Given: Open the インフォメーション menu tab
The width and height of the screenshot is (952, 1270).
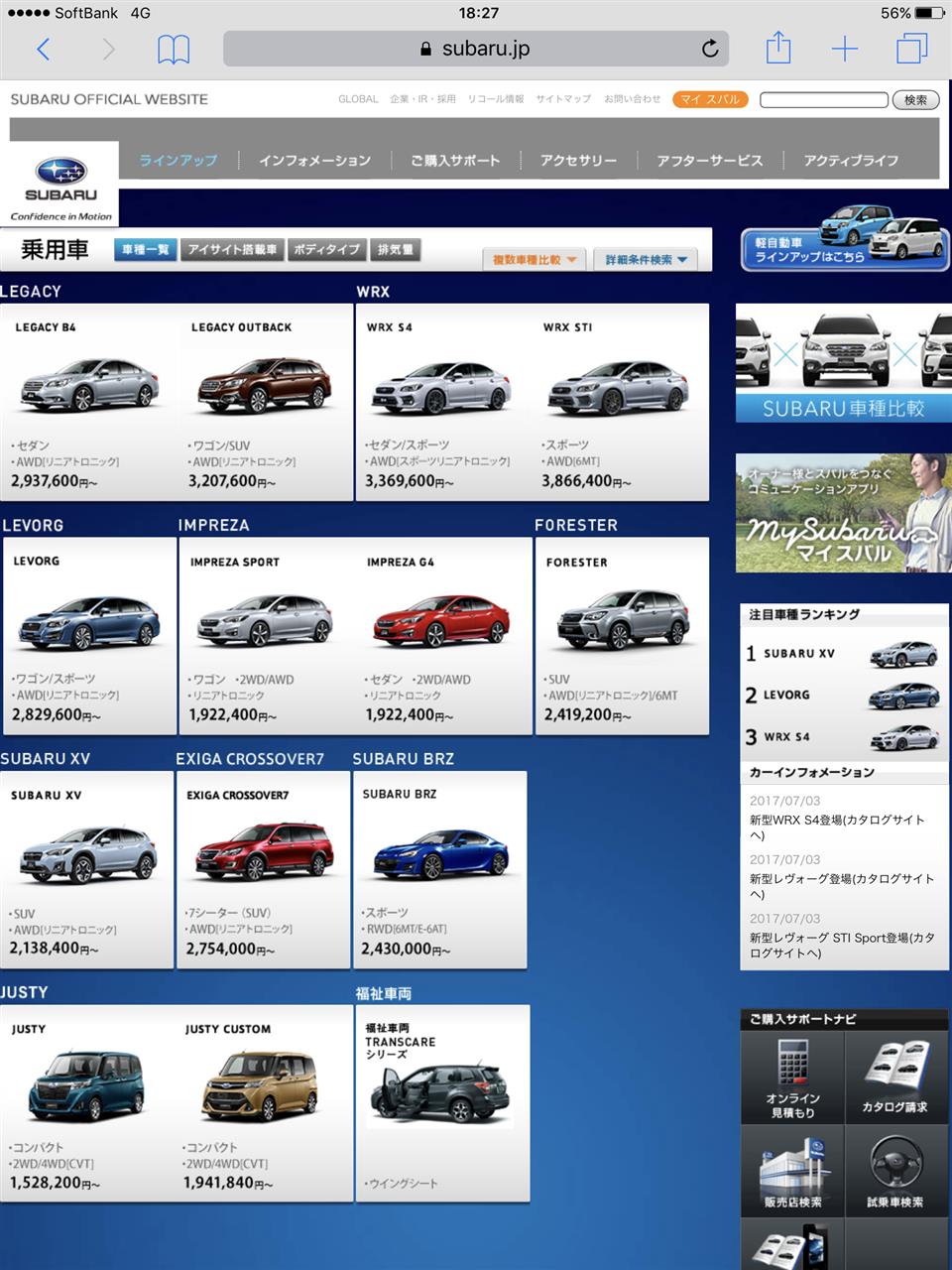Looking at the screenshot, I should tap(315, 160).
